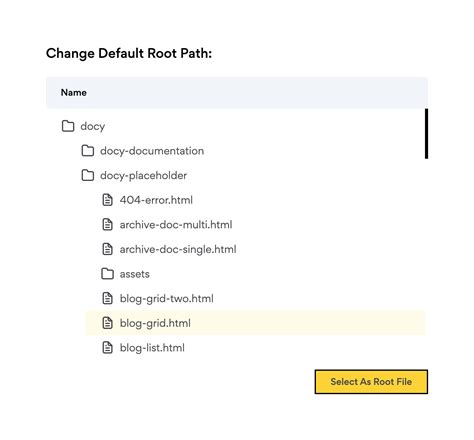The height and width of the screenshot is (440, 474).
Task: Click the docy folder icon
Action: pos(68,126)
